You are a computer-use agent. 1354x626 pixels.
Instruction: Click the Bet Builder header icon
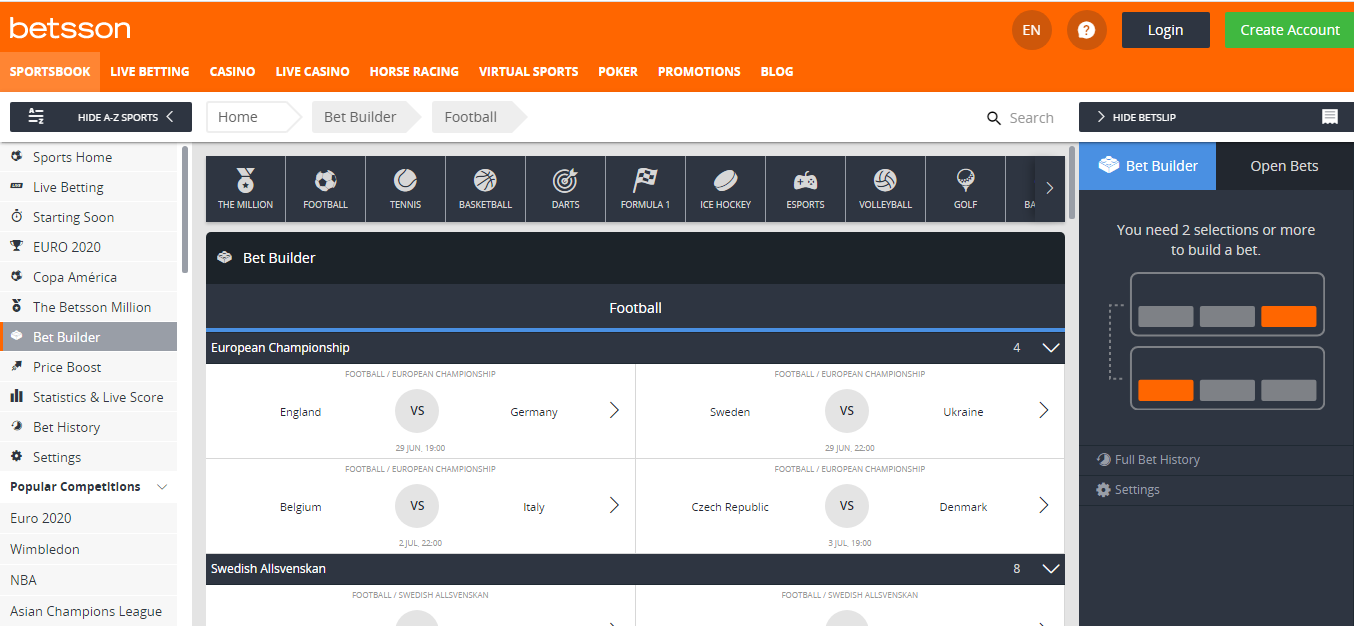pos(225,258)
